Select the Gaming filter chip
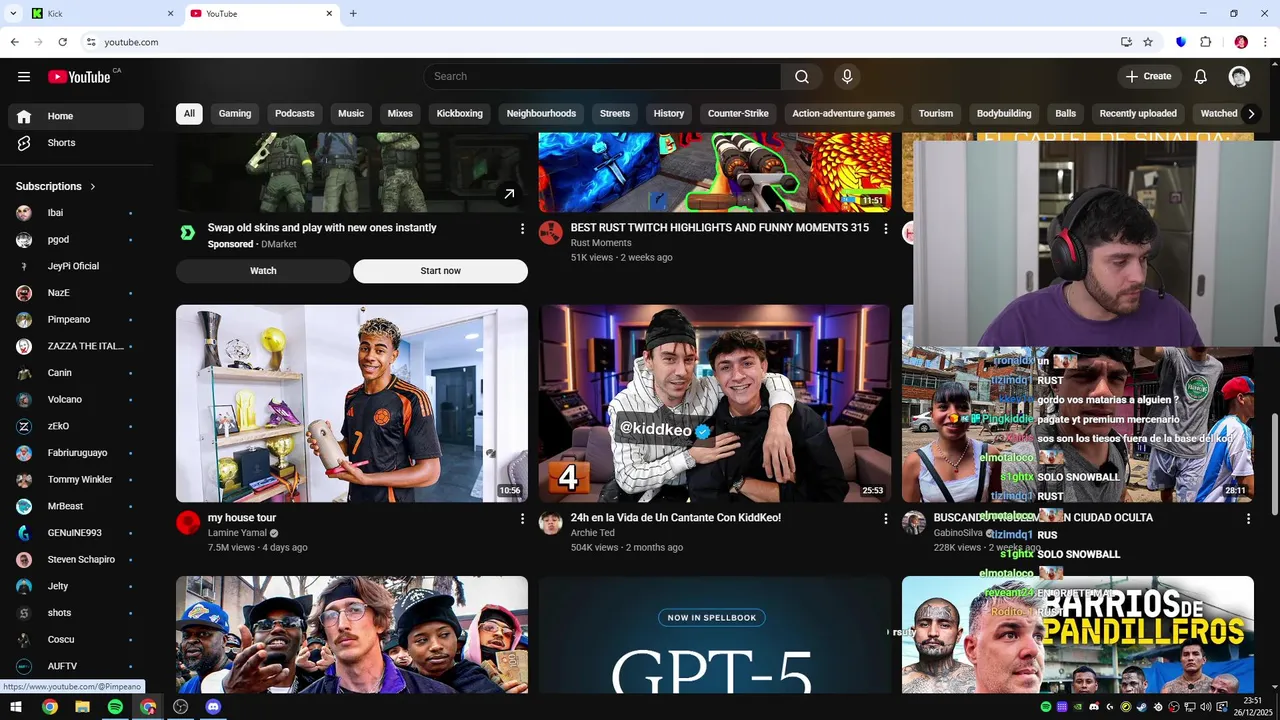This screenshot has height=720, width=1280. point(235,114)
